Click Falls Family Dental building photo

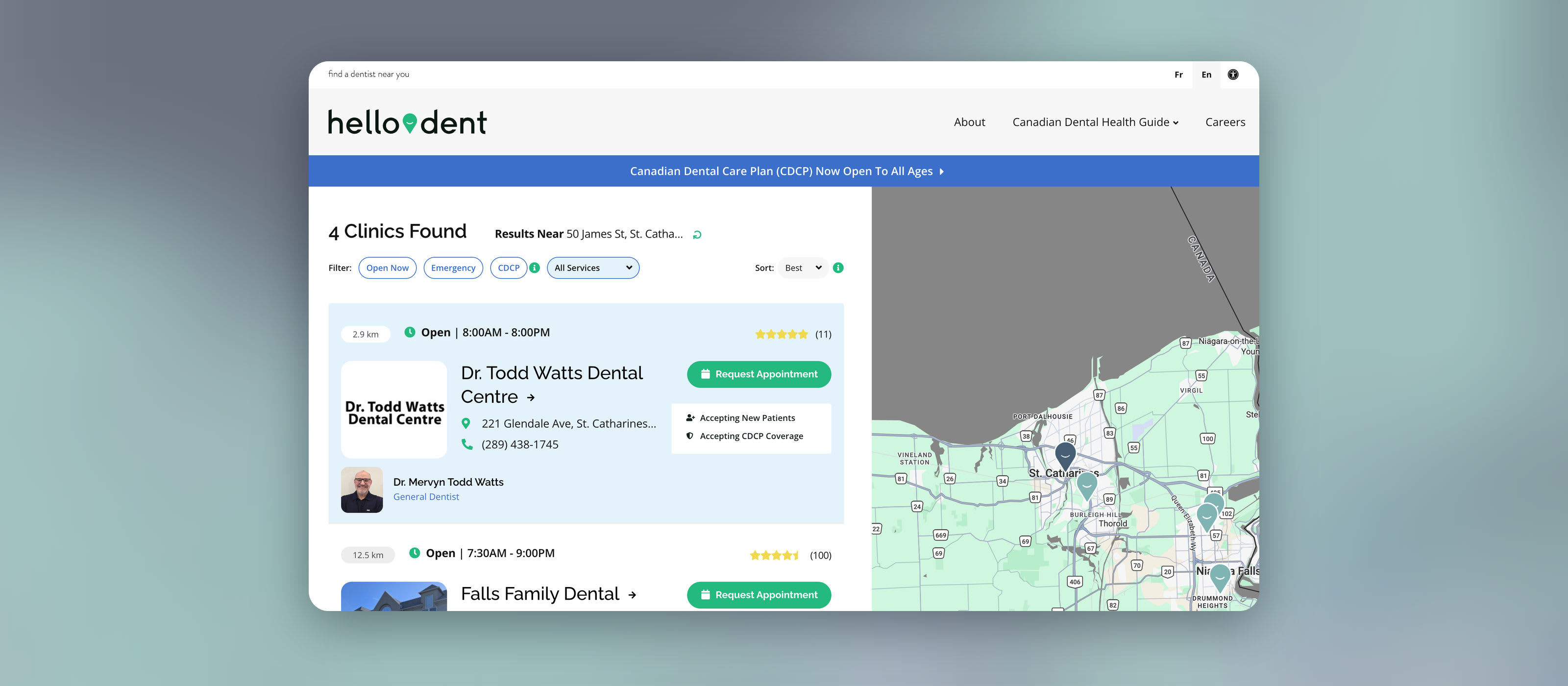394,596
